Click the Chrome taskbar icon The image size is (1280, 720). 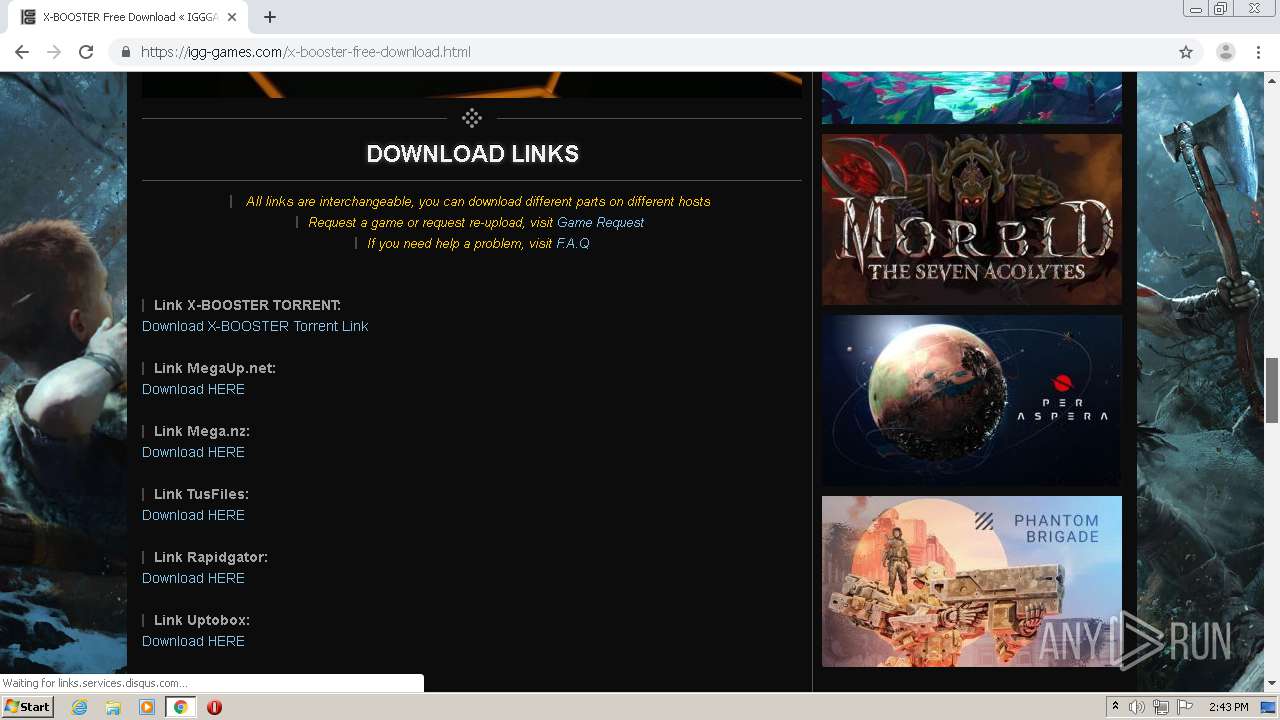(180, 707)
